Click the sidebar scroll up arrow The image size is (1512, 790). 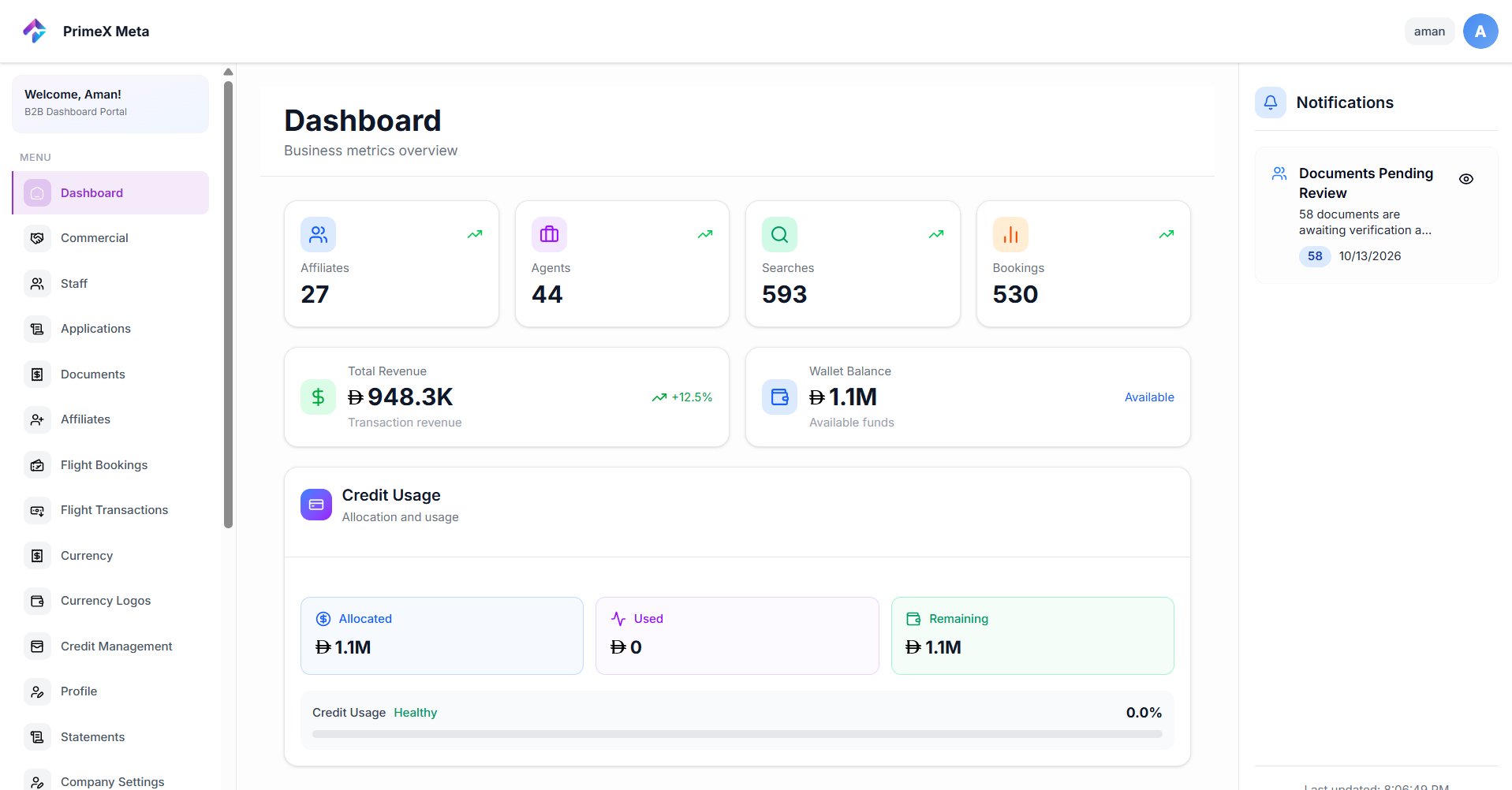229,72
